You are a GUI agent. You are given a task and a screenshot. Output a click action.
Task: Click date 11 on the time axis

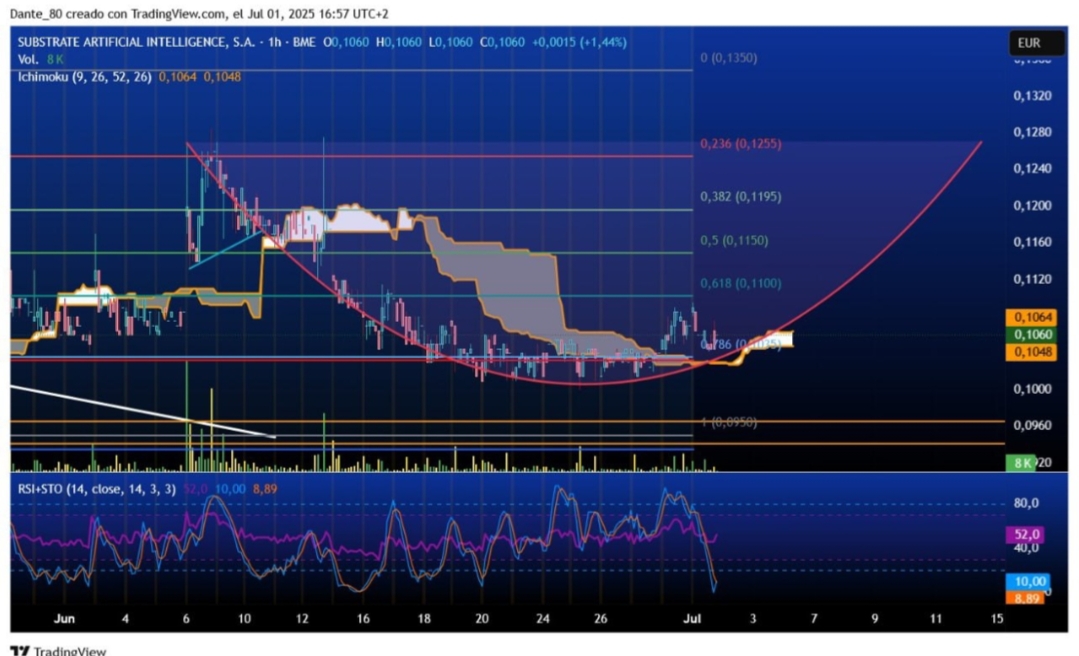(936, 618)
